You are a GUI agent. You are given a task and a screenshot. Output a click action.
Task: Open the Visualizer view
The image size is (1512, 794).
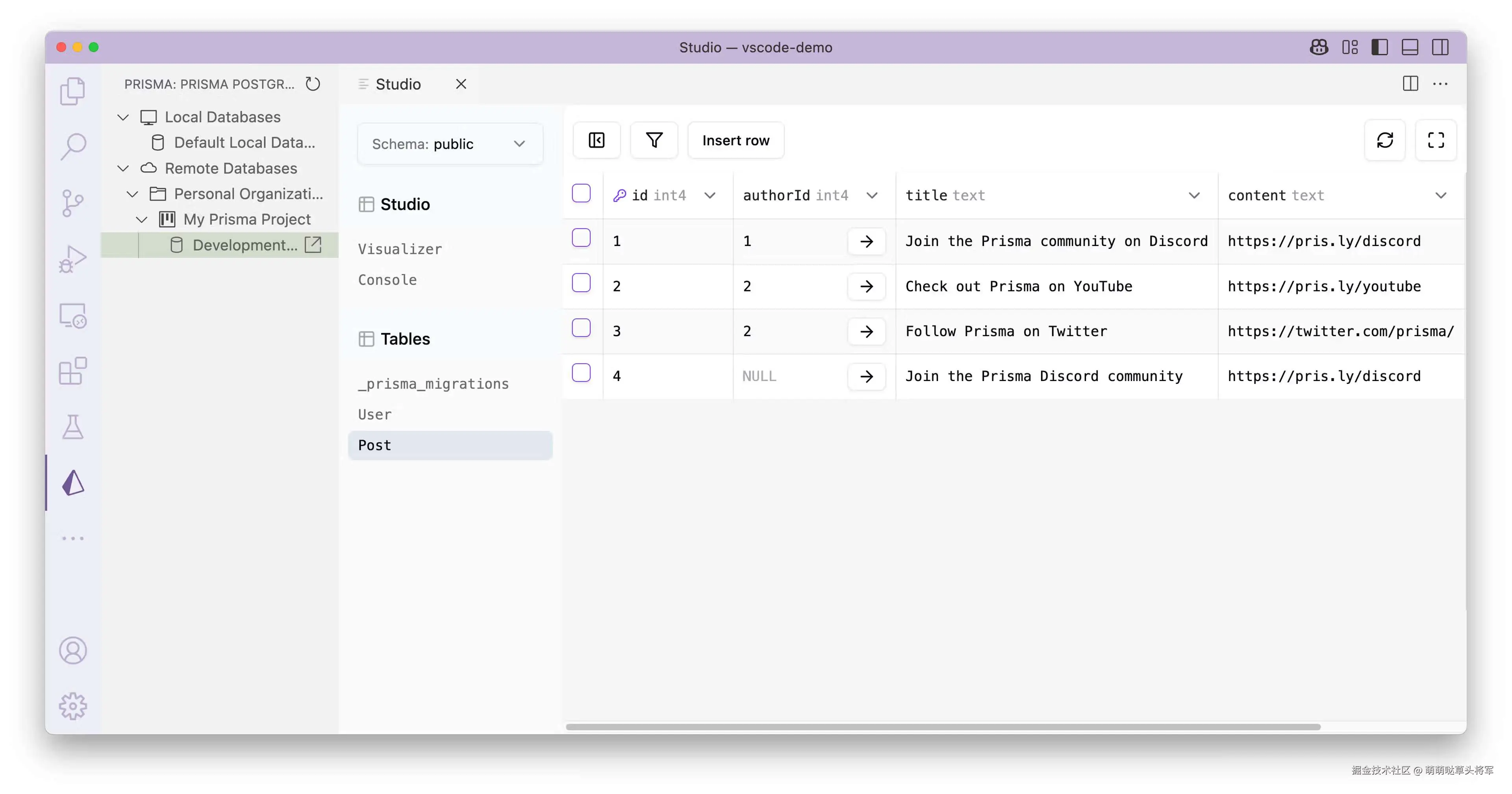coord(400,249)
